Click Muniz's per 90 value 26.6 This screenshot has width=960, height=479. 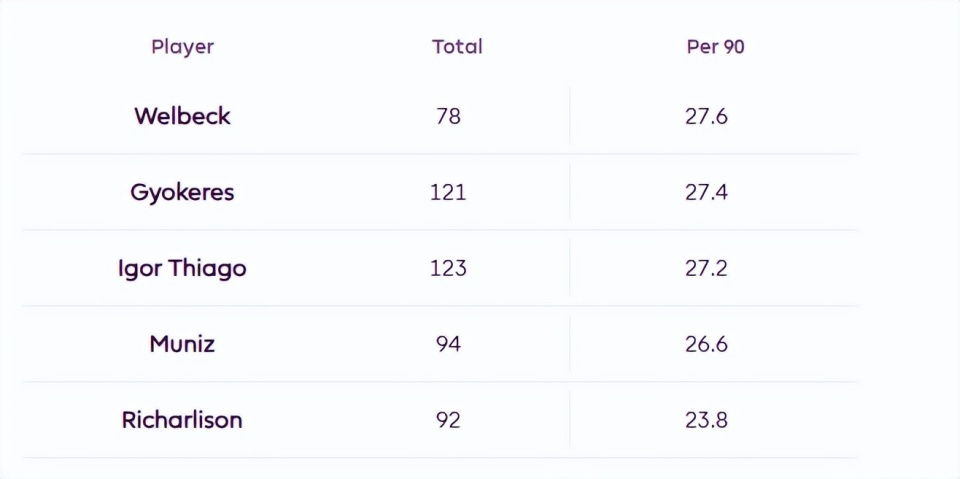tap(706, 344)
